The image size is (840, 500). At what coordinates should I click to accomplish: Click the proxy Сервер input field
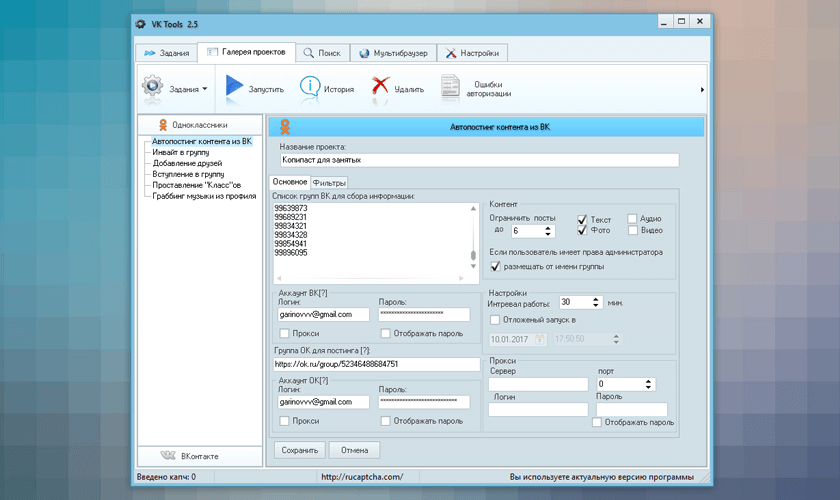[x=538, y=384]
